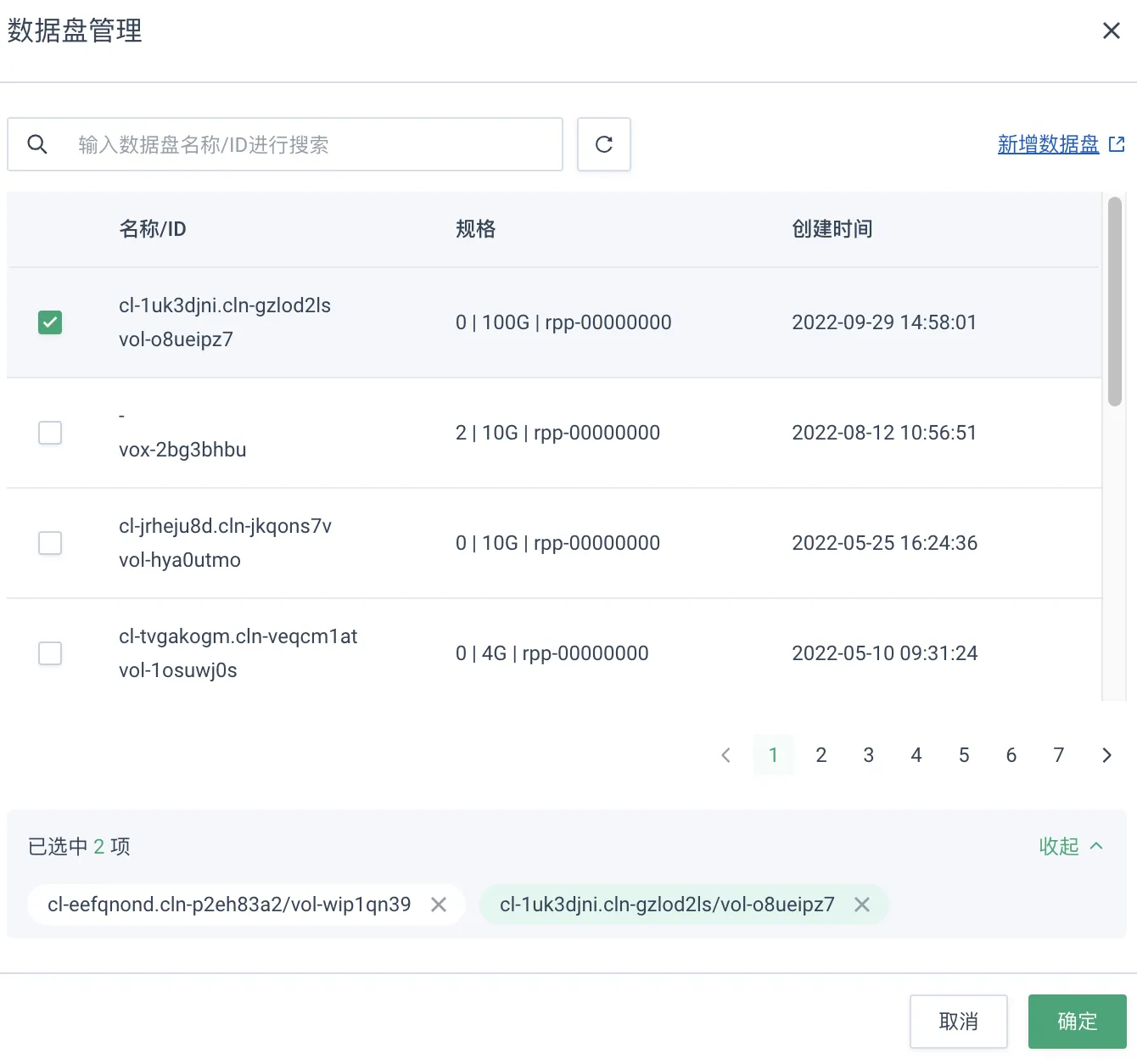Click the 名称/ID column header
1137x1064 pixels.
point(153,229)
